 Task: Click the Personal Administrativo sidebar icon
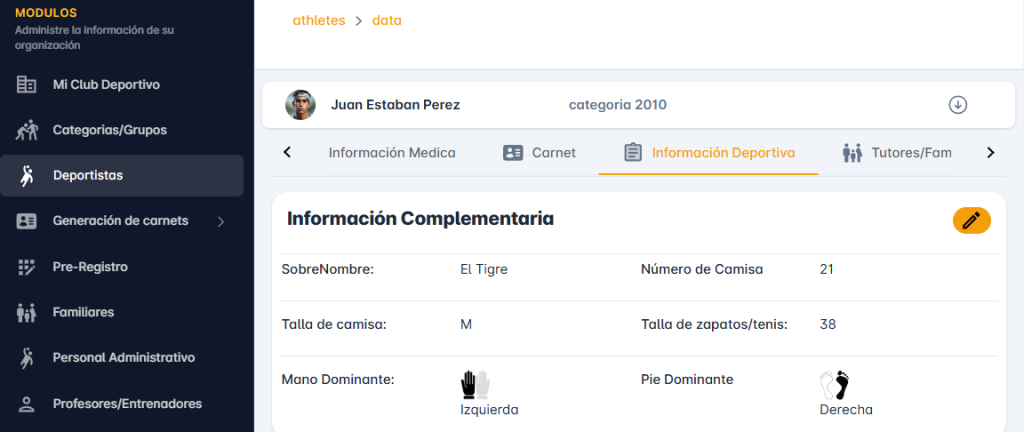27,358
